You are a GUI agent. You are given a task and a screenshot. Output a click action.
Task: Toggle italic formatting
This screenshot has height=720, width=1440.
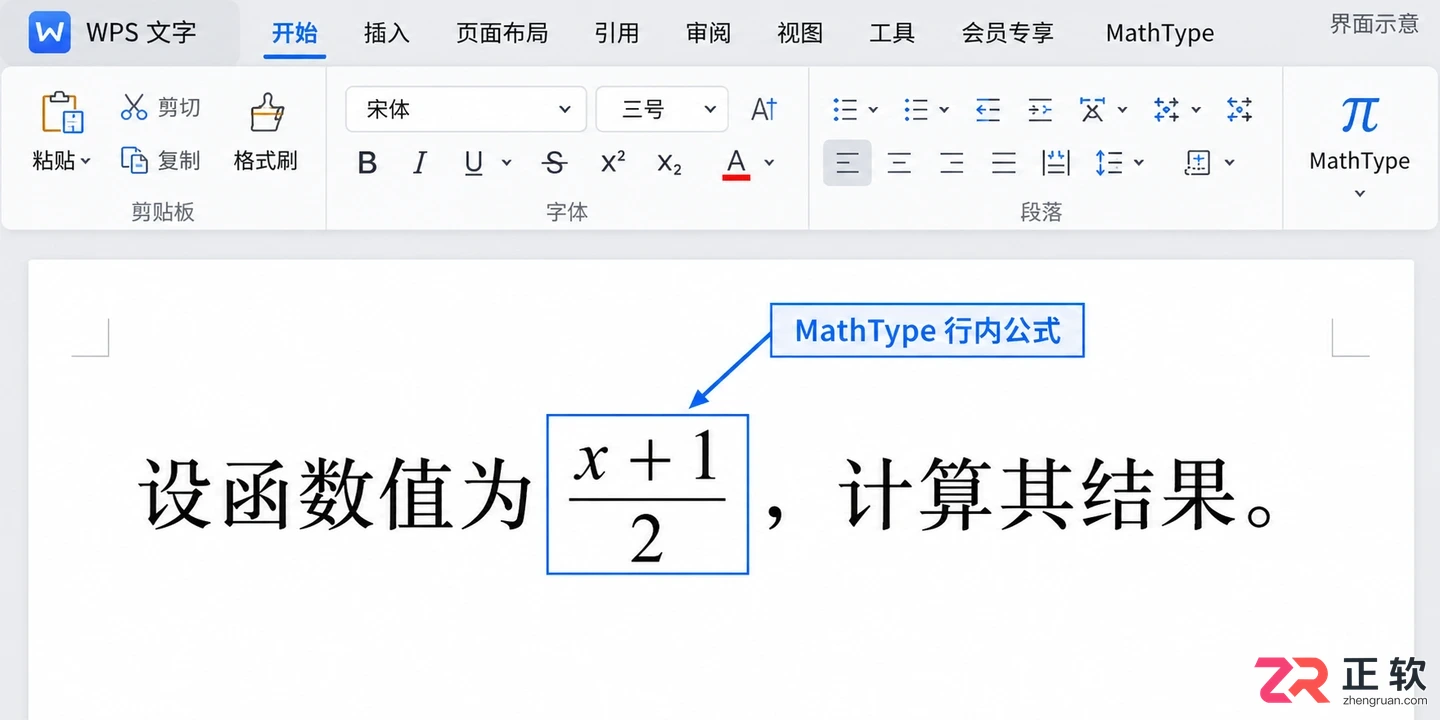tap(420, 162)
